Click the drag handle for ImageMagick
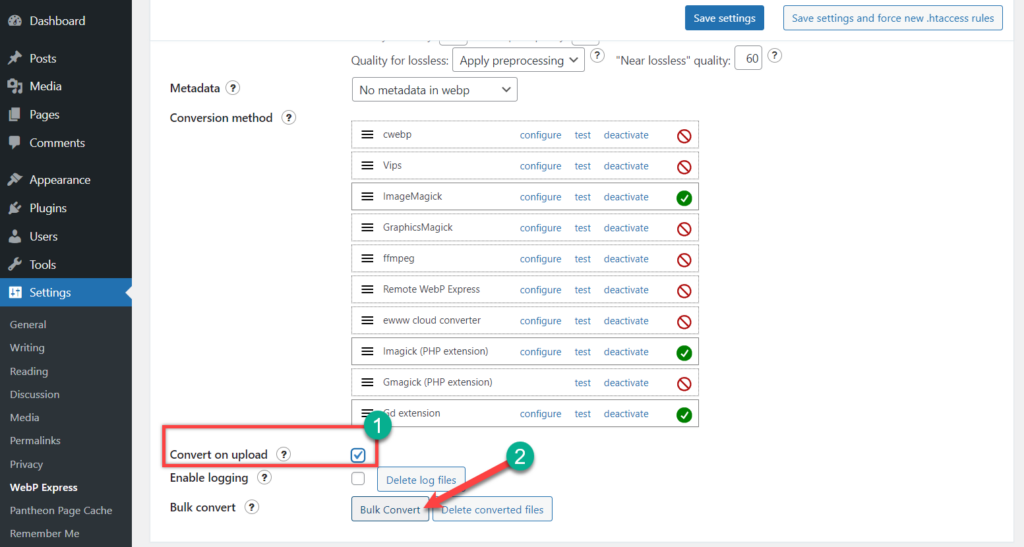The image size is (1024, 547). pos(368,196)
